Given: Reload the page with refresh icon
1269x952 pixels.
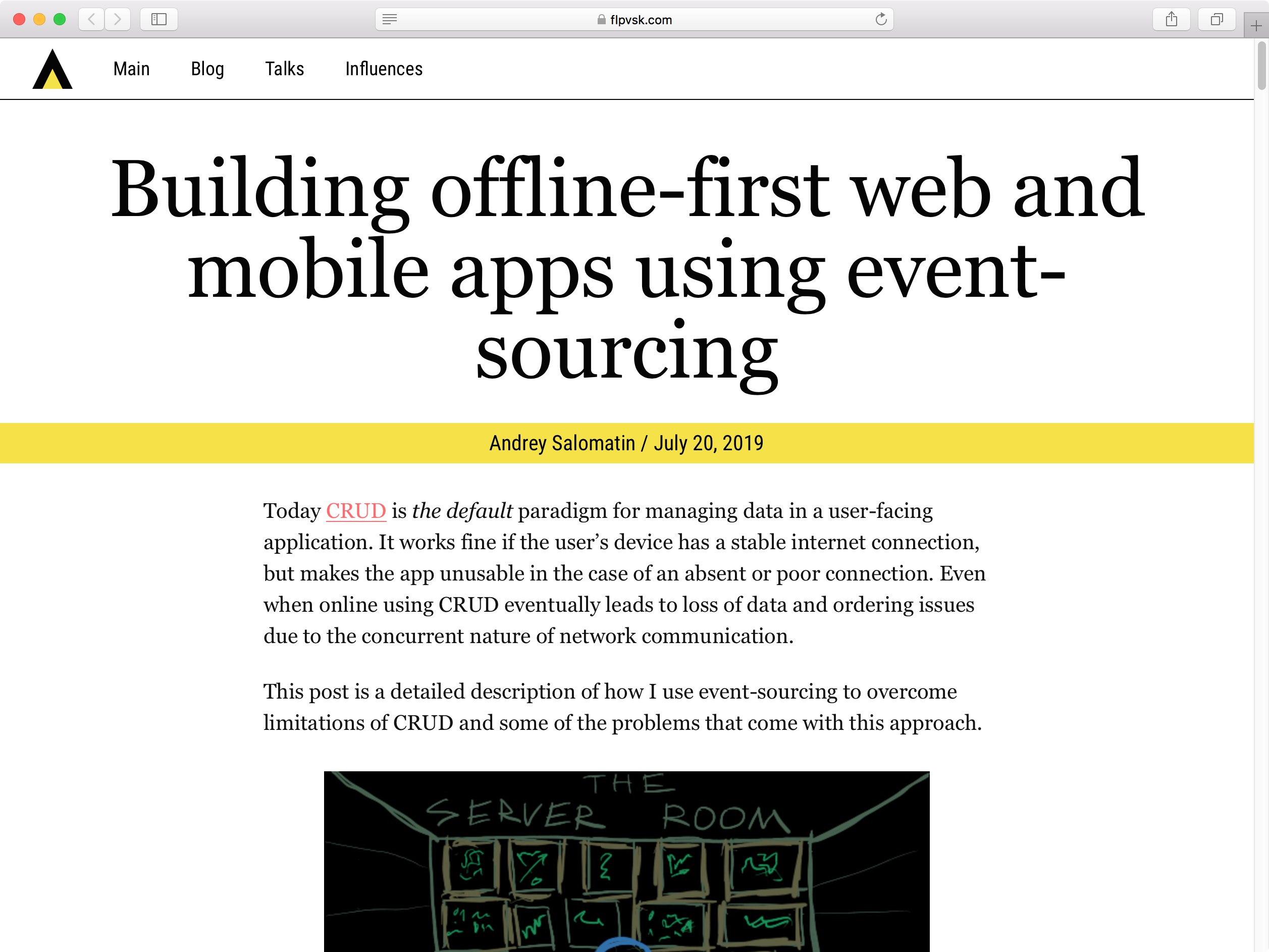Looking at the screenshot, I should [x=881, y=20].
